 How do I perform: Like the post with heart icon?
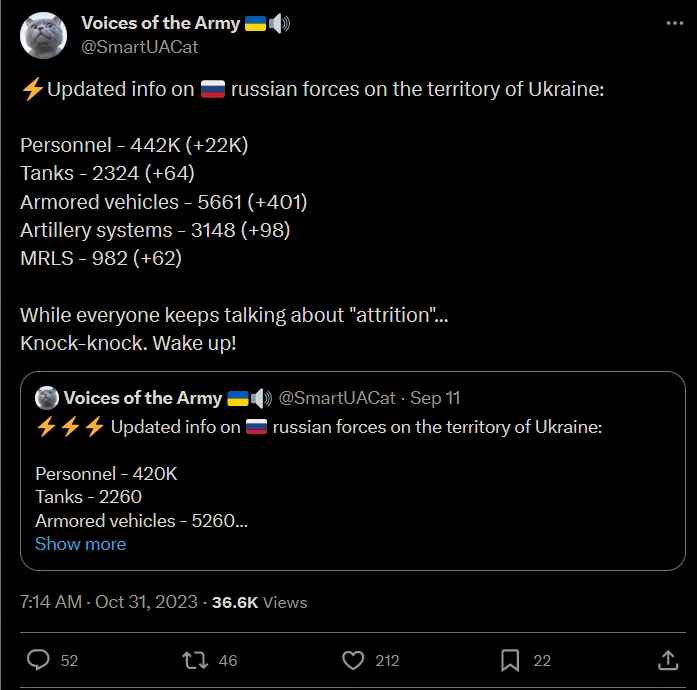[x=353, y=660]
